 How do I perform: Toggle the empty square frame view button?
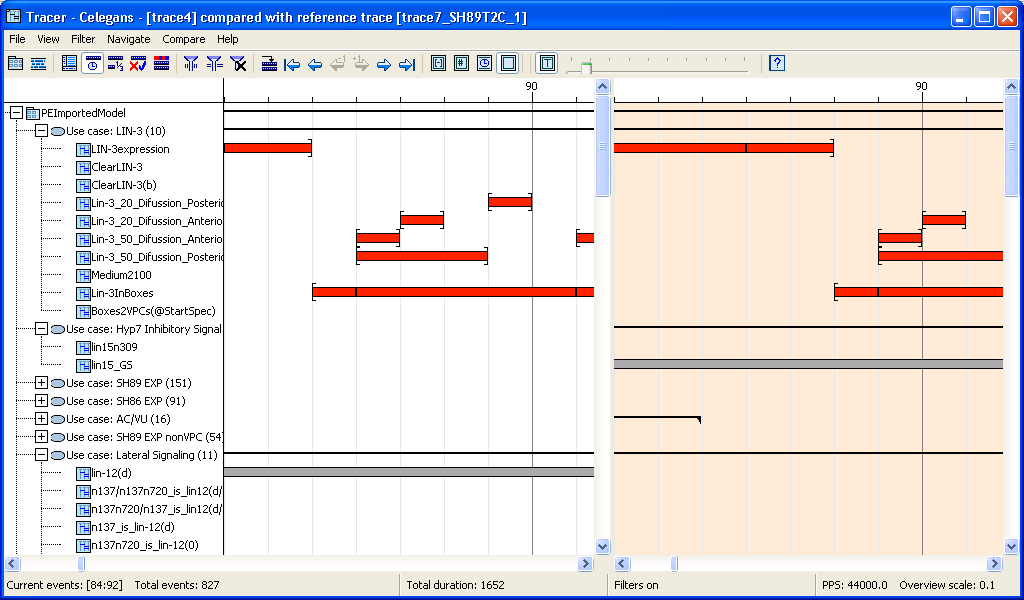[508, 64]
